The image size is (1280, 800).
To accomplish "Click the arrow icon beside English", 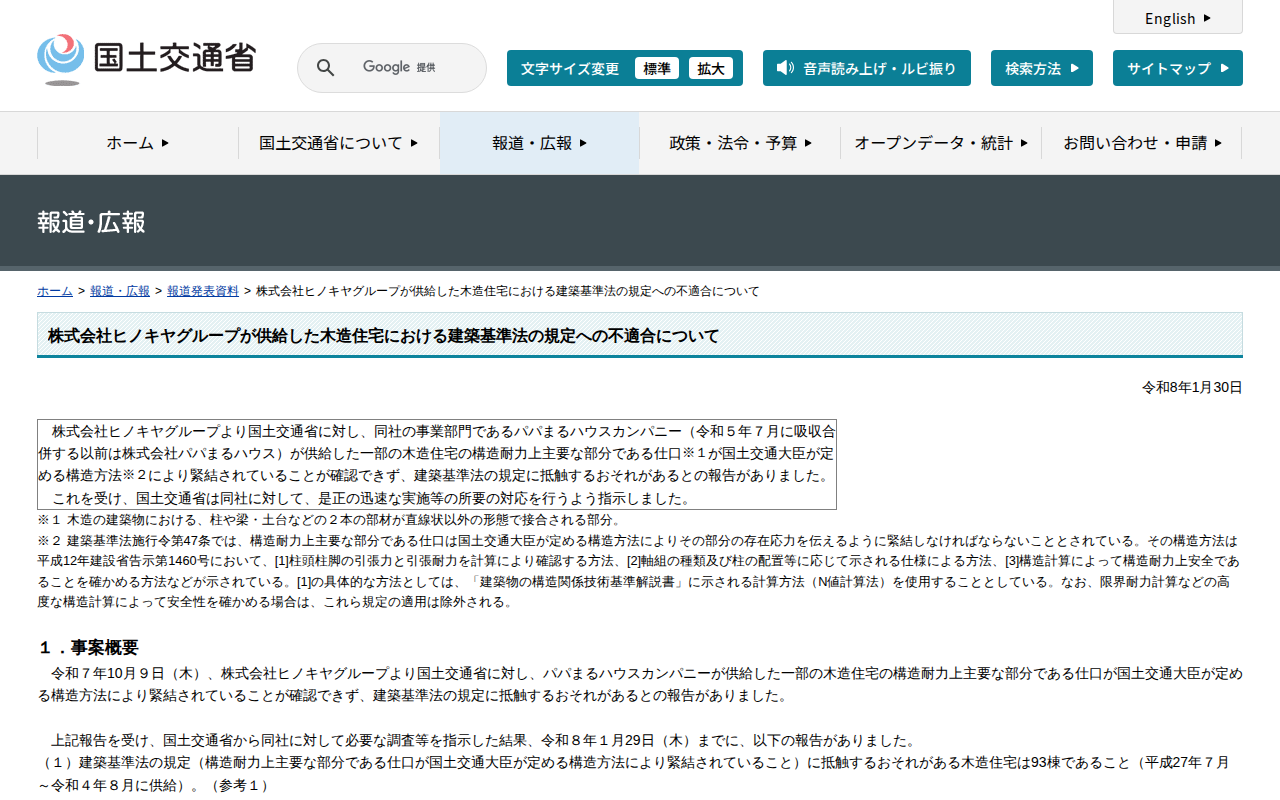I will tap(1207, 18).
